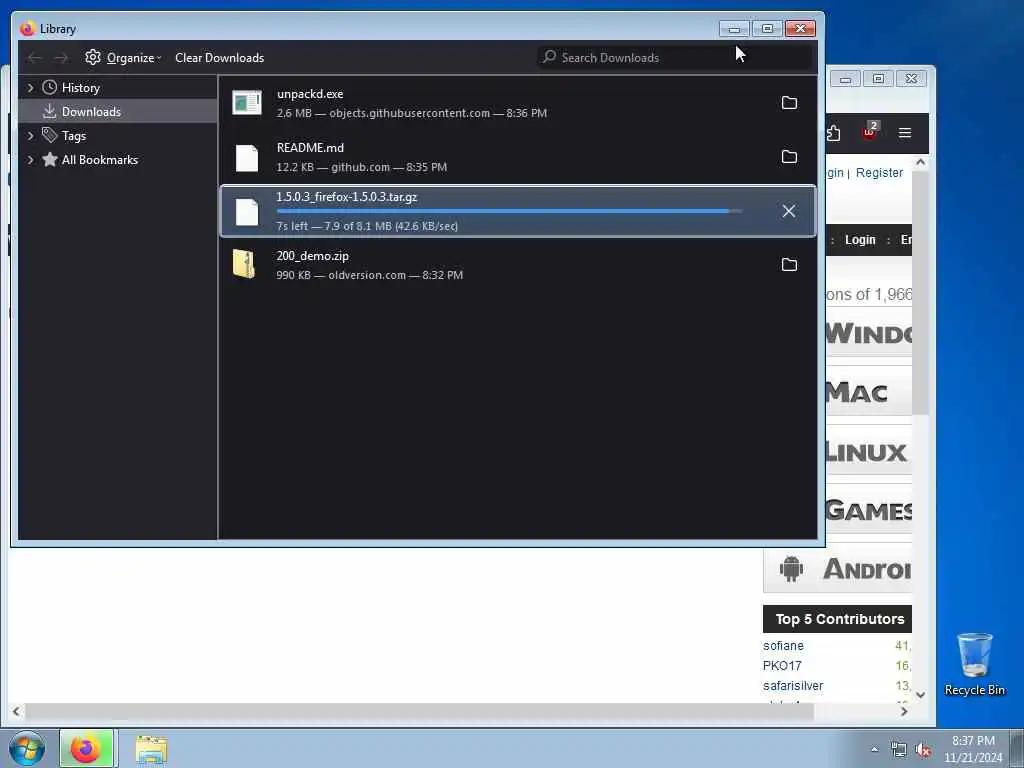Click the browser vertical scroll down arrow
The width and height of the screenshot is (1024, 768).
point(920,695)
